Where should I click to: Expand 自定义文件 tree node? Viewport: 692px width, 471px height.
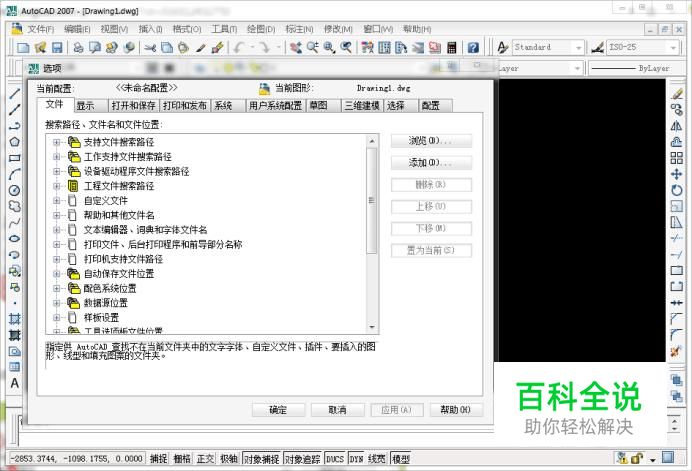coord(56,200)
